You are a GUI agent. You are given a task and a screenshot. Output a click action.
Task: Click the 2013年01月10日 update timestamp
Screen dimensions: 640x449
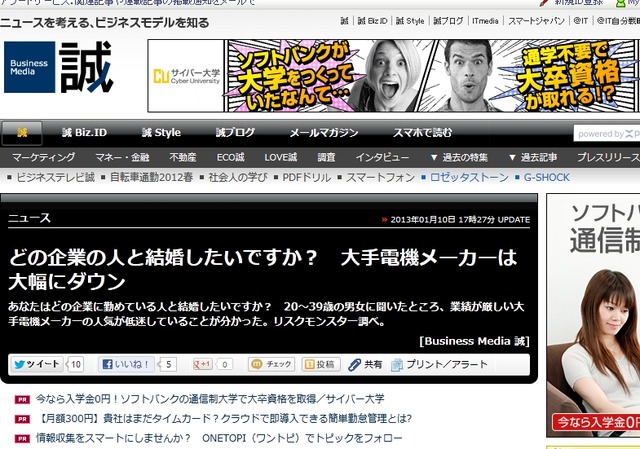[x=460, y=220]
